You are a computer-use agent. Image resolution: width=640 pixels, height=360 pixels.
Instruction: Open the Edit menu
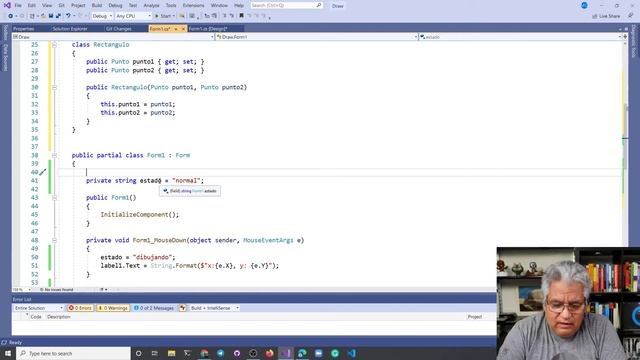pos(31,5)
